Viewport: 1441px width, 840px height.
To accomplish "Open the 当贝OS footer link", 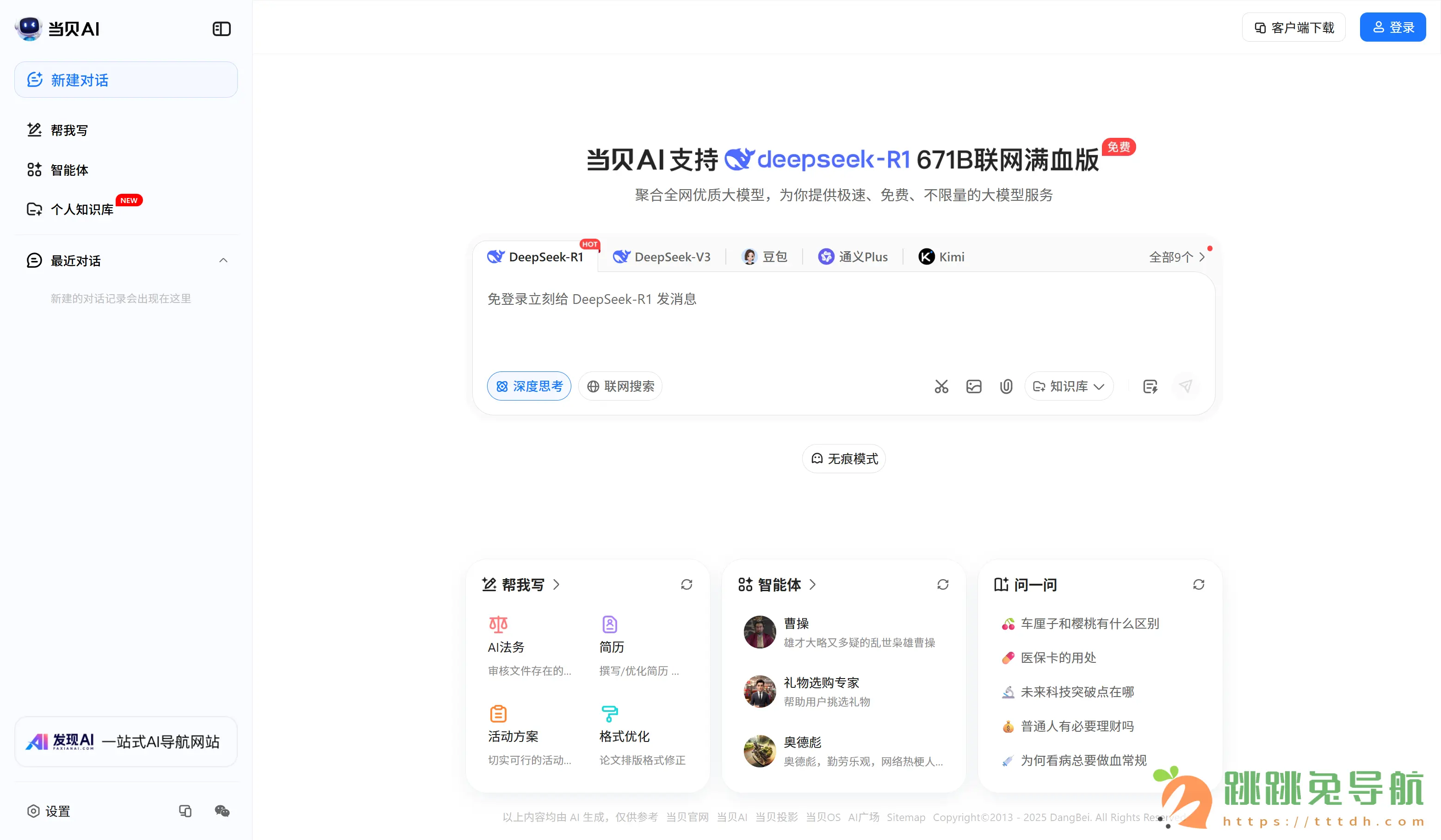I will click(x=823, y=817).
